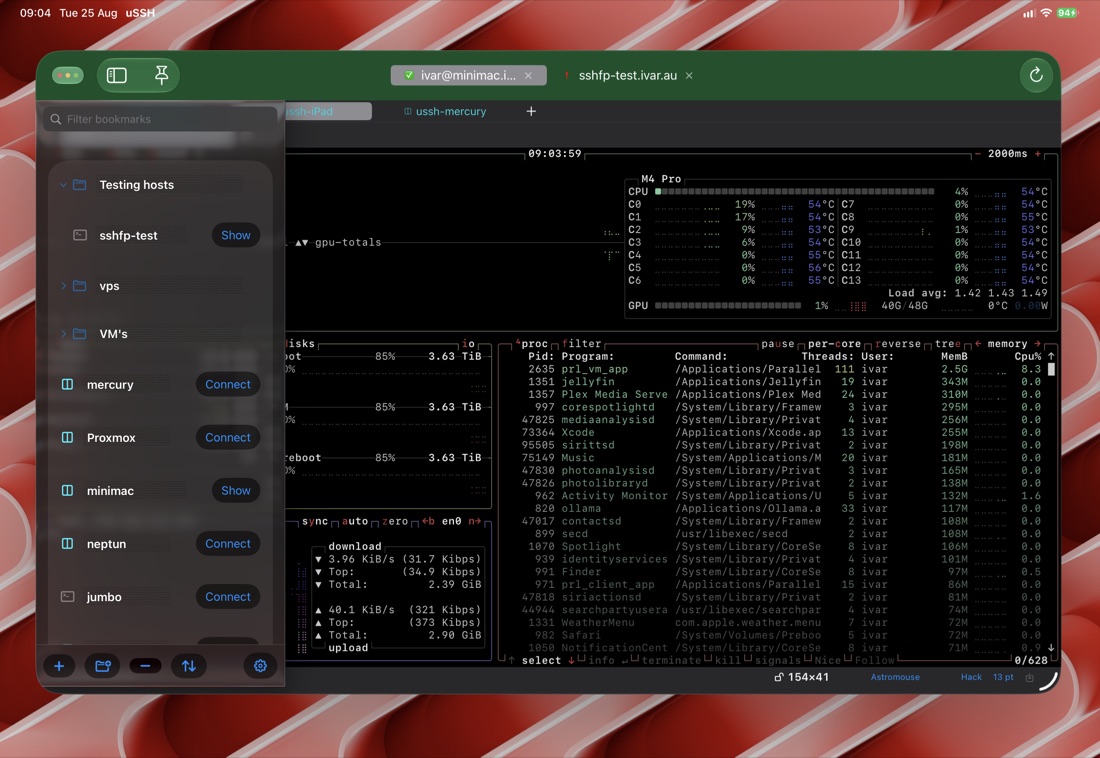1100x758 pixels.
Task: Open the Hack font selector
Action: point(971,677)
